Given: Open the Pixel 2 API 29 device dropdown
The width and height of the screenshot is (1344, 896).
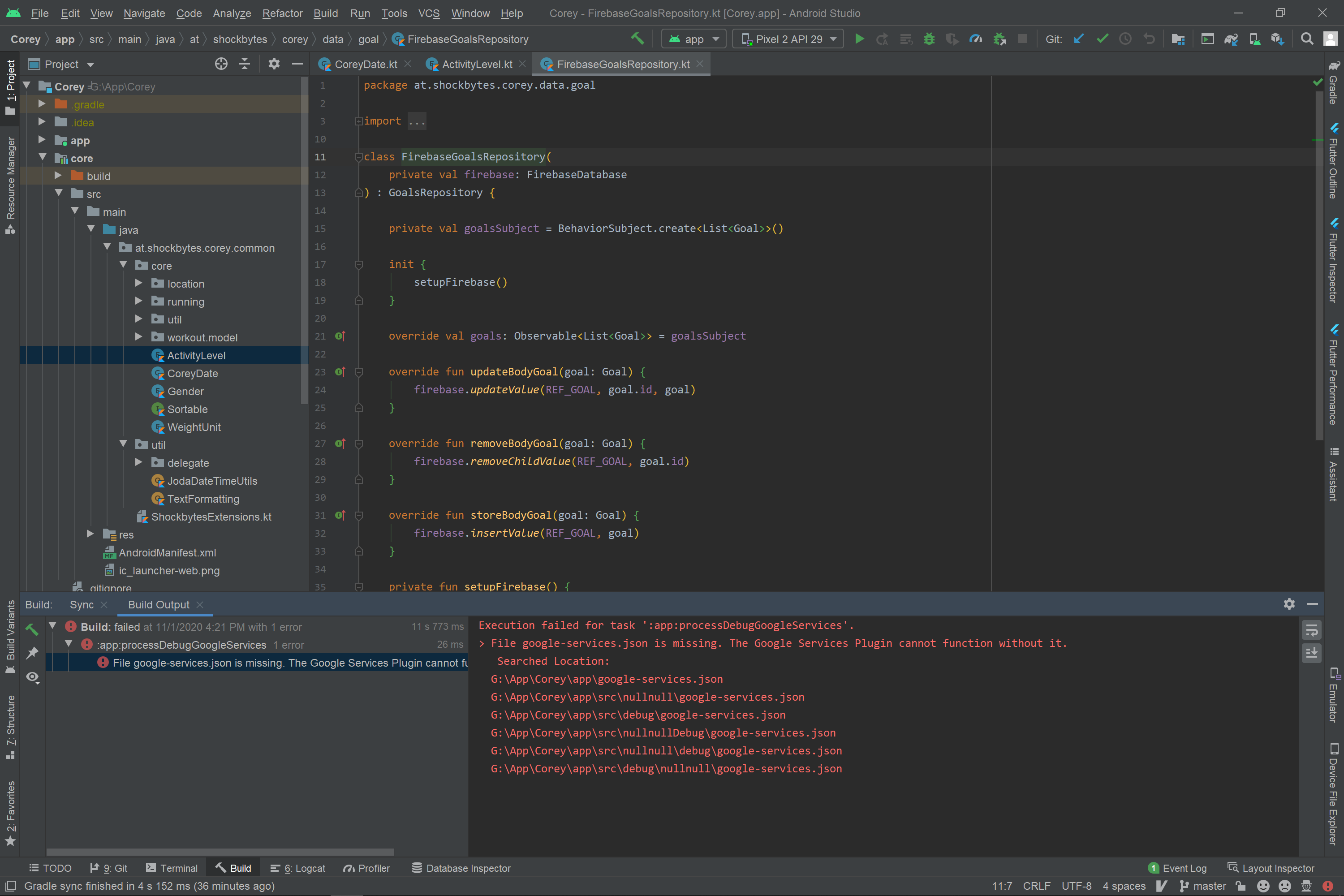Looking at the screenshot, I should pyautogui.click(x=788, y=39).
